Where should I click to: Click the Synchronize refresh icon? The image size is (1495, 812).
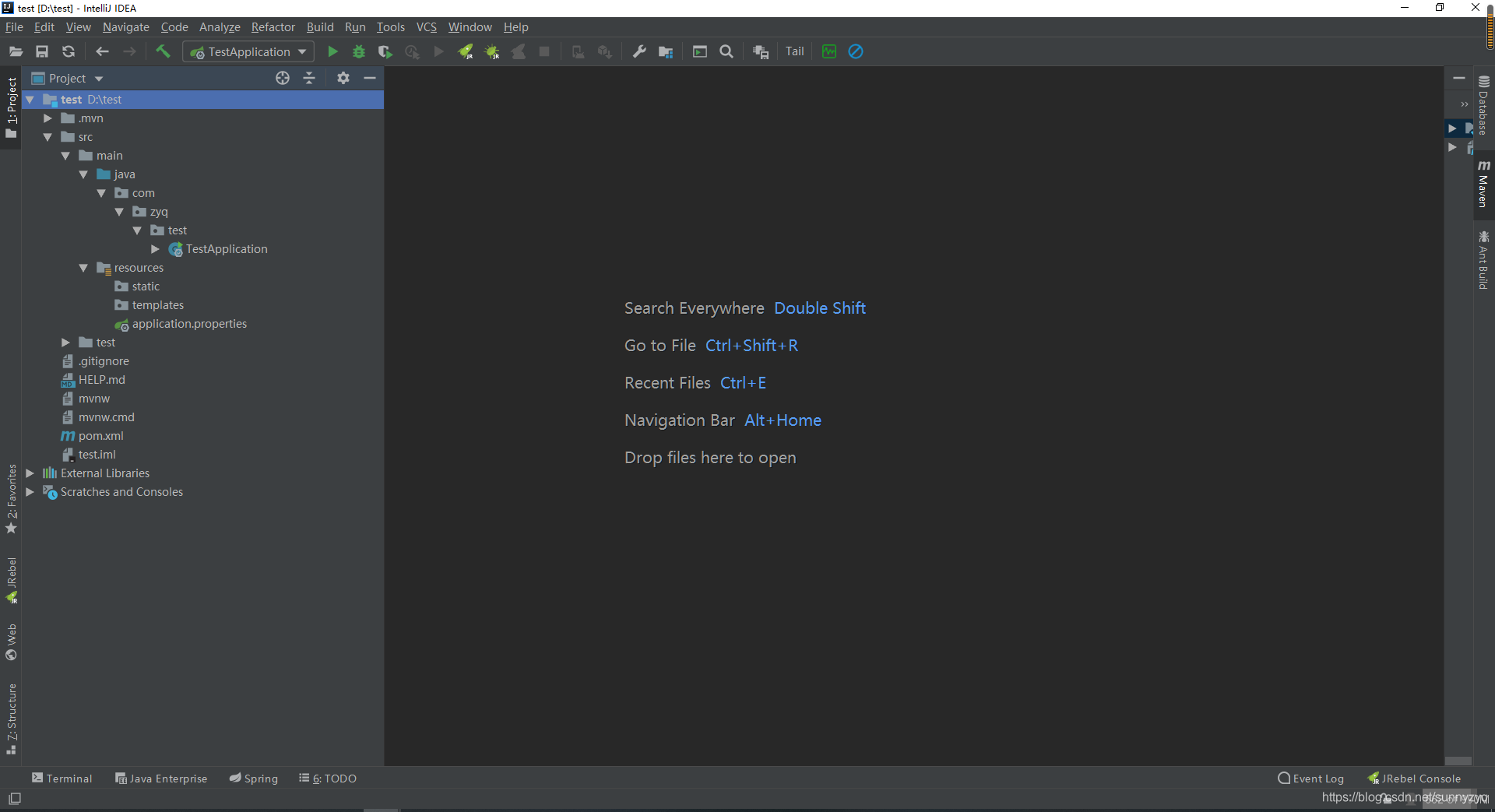pyautogui.click(x=69, y=51)
